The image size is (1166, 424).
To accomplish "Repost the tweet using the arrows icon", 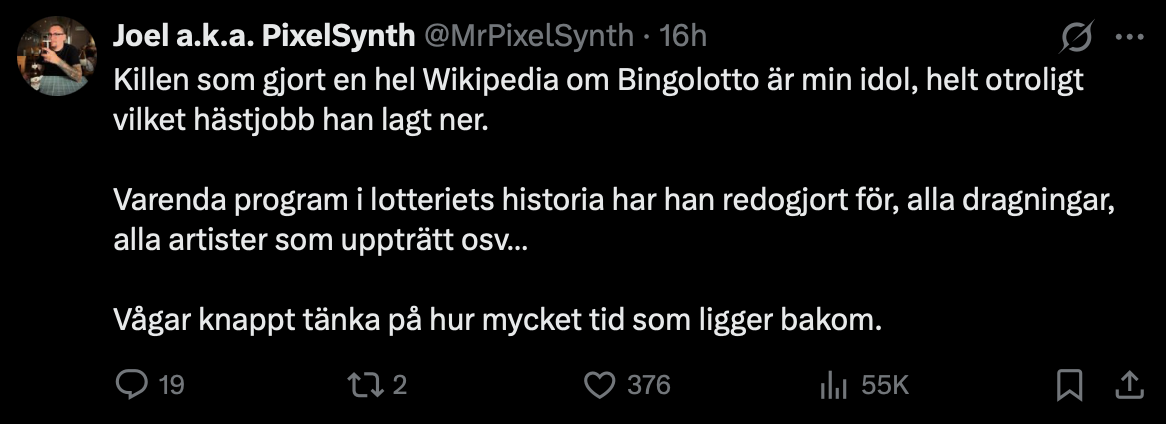I will click(x=366, y=385).
